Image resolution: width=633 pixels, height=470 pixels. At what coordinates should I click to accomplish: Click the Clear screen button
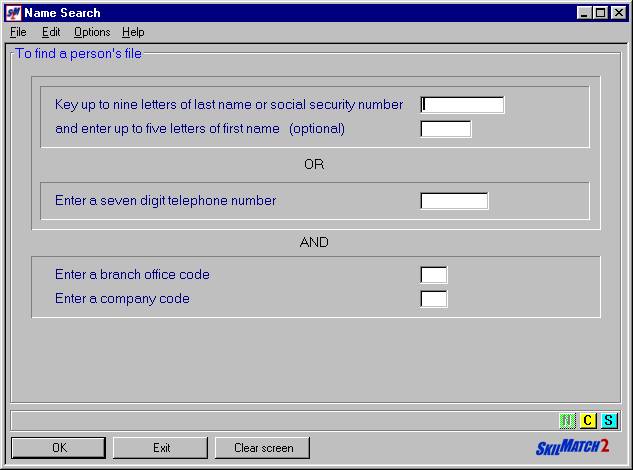[262, 448]
